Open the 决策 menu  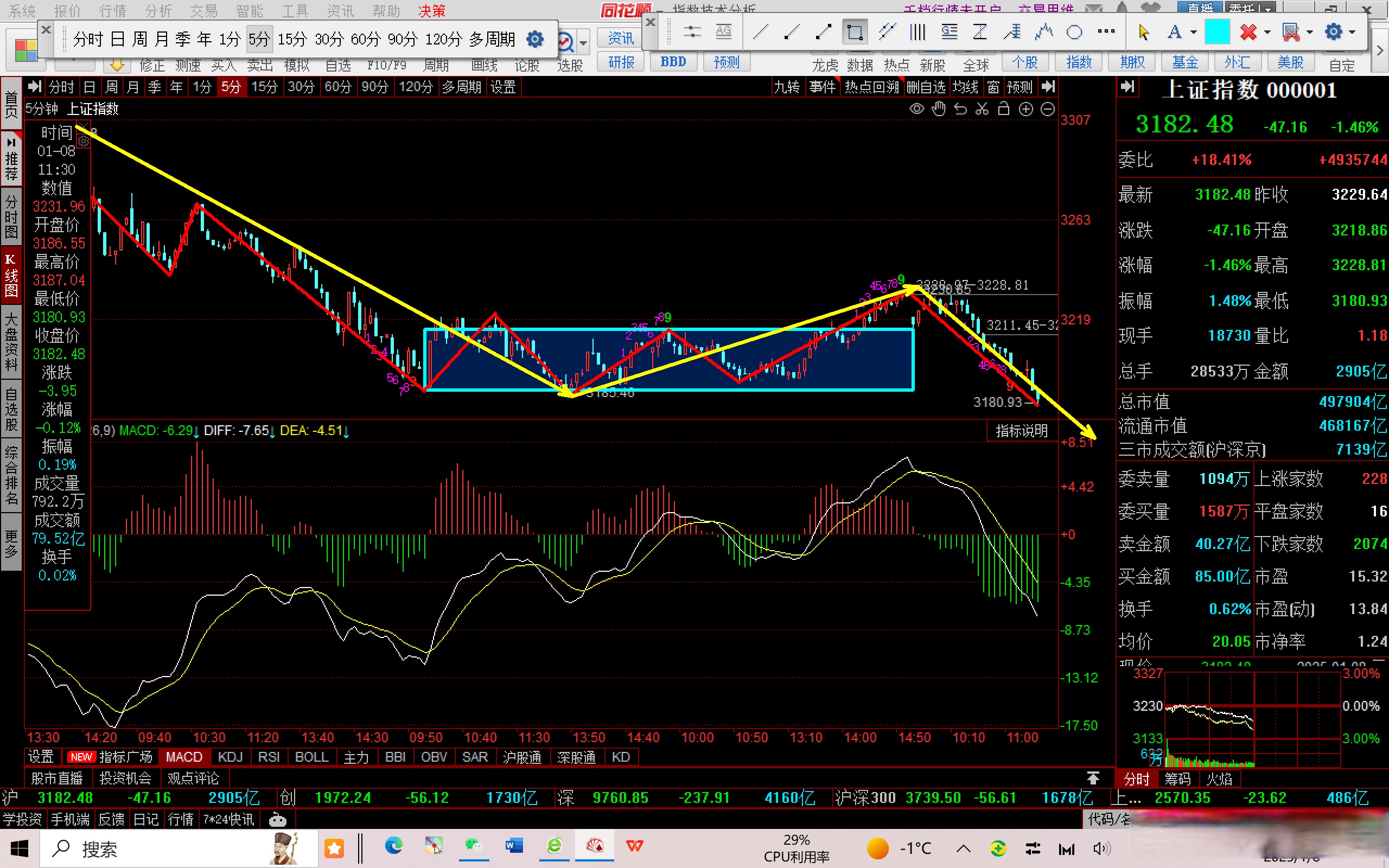pos(432,11)
